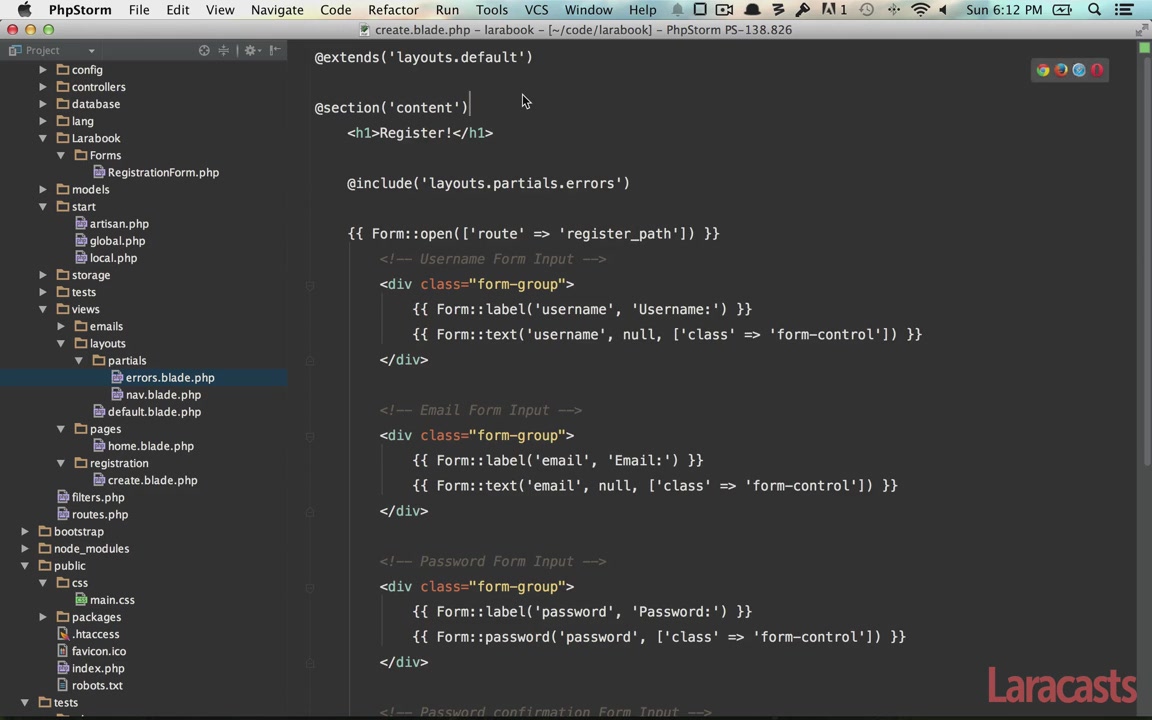Fold the Username form-group div block
Image resolution: width=1152 pixels, height=720 pixels.
310,285
